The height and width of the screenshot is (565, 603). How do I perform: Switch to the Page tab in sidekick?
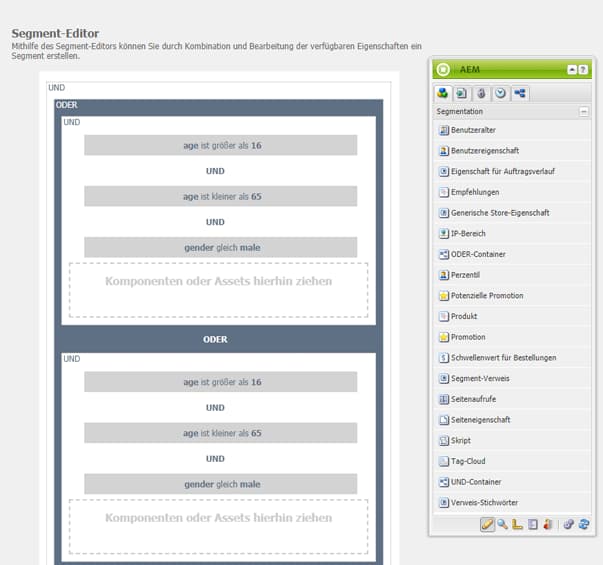461,93
